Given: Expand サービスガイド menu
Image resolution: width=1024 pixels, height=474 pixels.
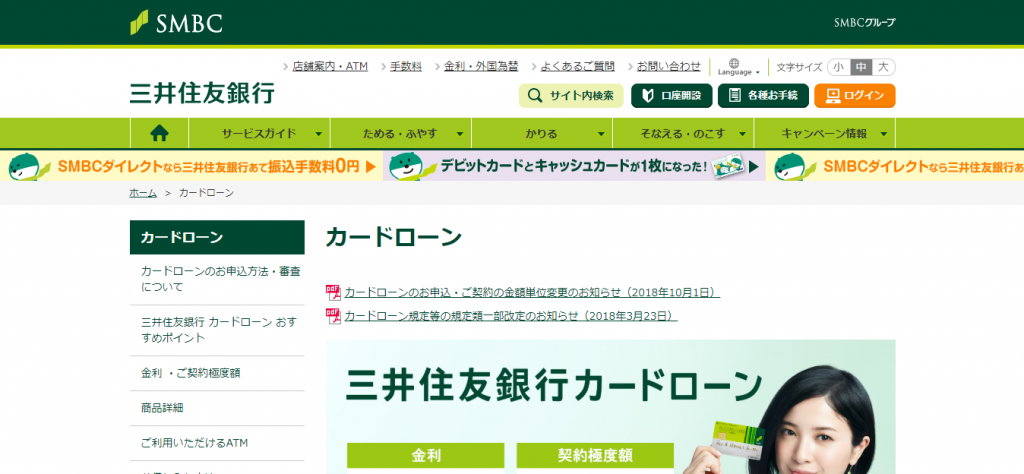Looking at the screenshot, I should pos(259,133).
